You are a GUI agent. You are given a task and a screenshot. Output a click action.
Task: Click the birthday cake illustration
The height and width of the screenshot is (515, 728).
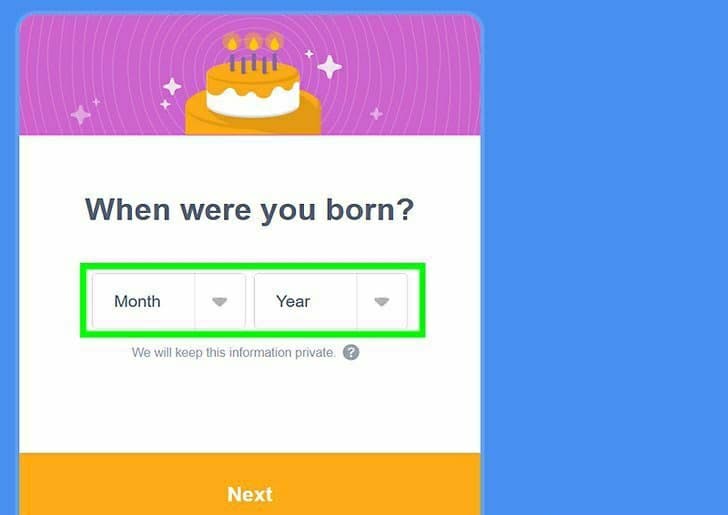pyautogui.click(x=253, y=84)
